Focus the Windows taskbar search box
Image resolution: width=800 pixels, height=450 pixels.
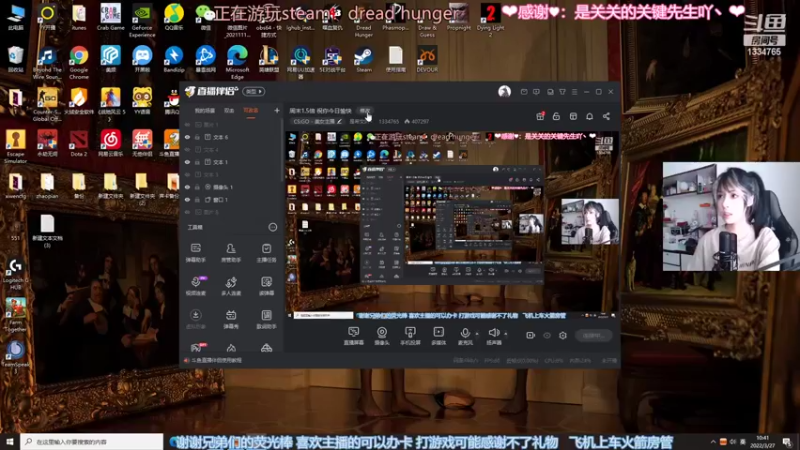[92, 441]
